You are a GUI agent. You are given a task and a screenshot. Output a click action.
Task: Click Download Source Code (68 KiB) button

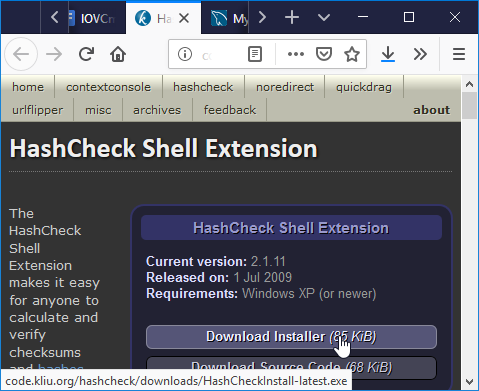tap(291, 367)
